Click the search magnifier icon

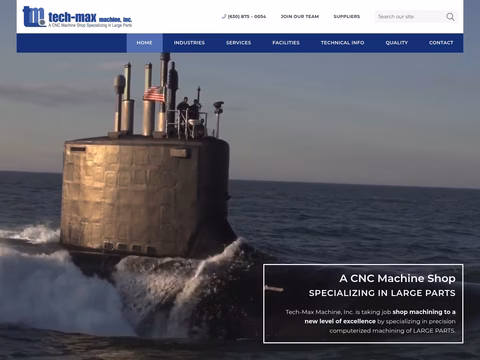[x=450, y=17]
